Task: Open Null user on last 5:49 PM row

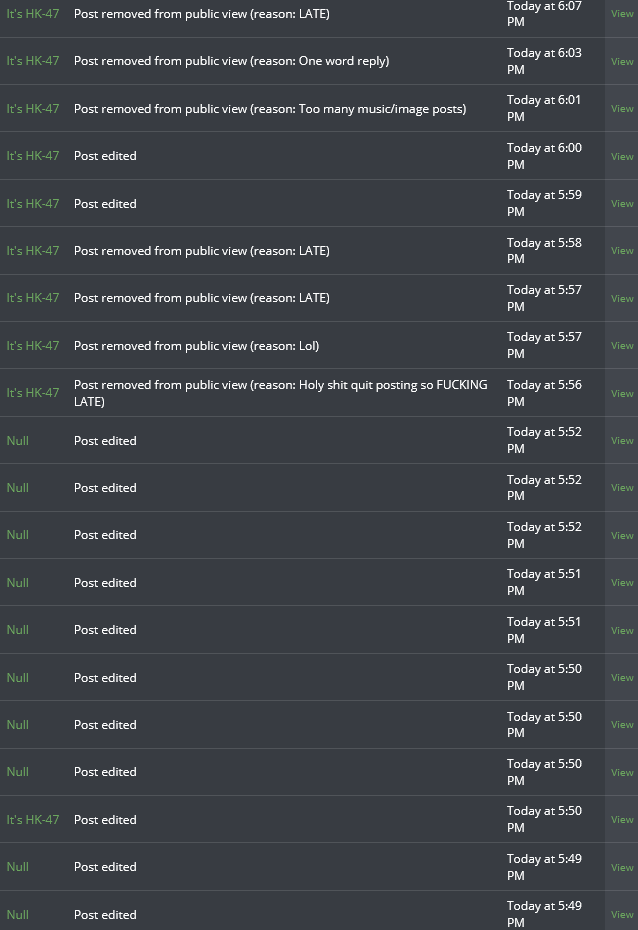Action: point(18,915)
